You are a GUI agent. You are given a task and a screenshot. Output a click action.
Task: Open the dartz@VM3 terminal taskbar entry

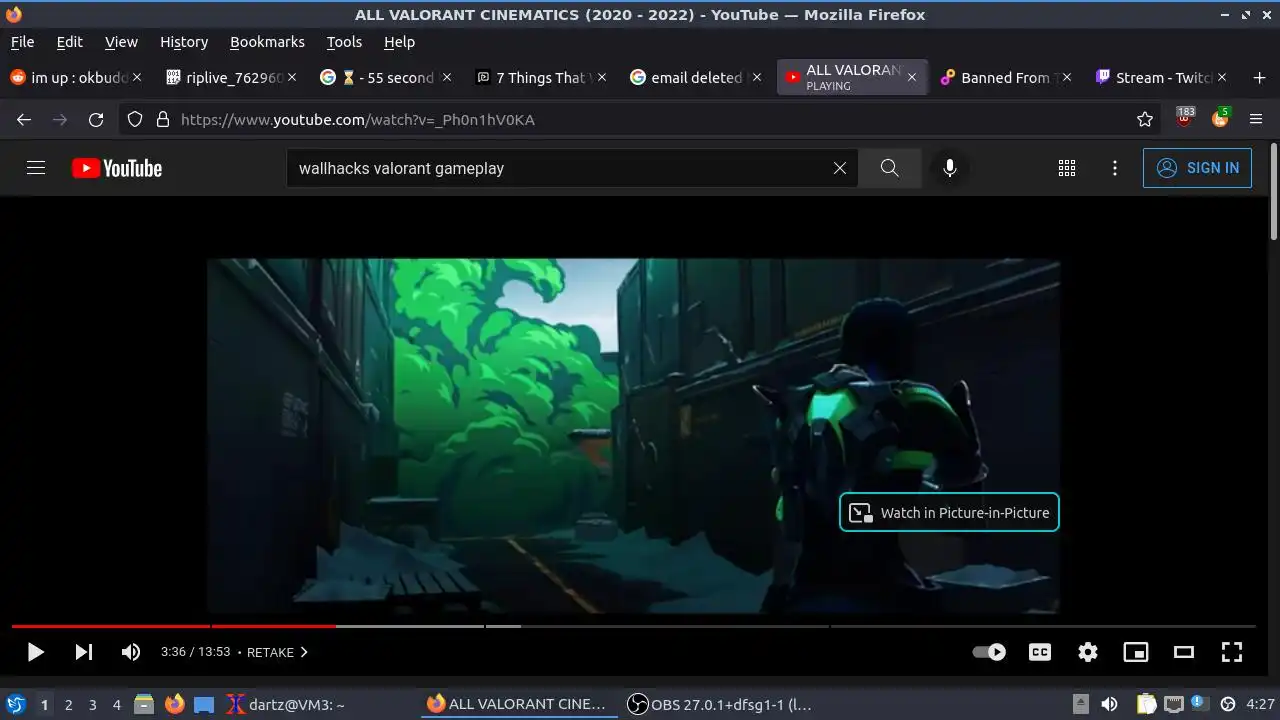(x=286, y=704)
